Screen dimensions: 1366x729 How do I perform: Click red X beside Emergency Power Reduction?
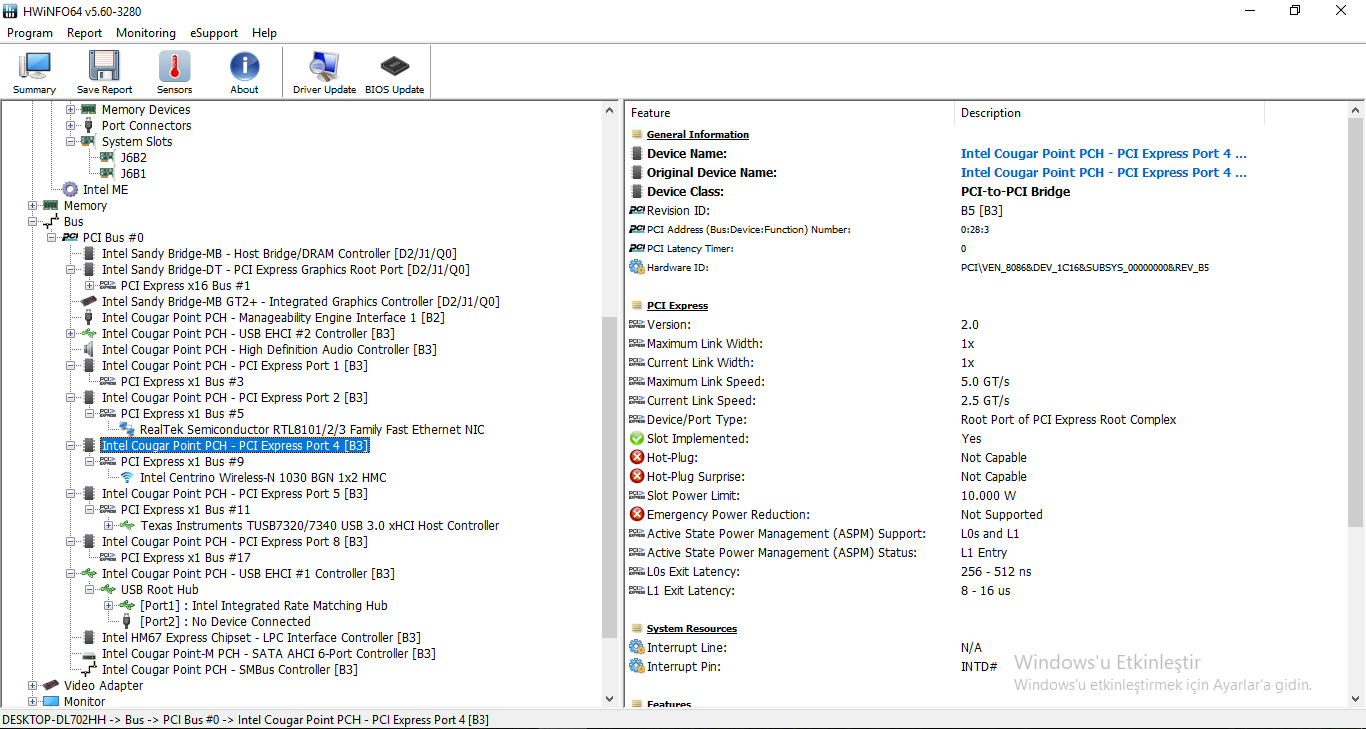pyautogui.click(x=637, y=514)
